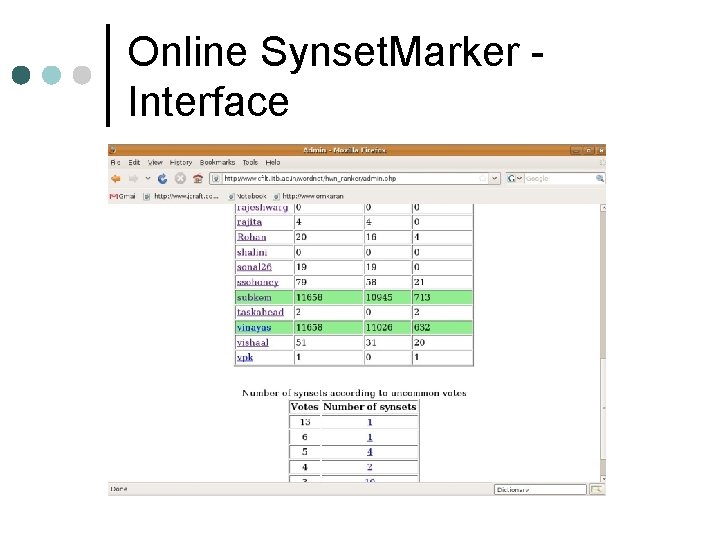Expand the URL bar history dropdown
Viewport: 720px width, 540px height.
[494, 178]
